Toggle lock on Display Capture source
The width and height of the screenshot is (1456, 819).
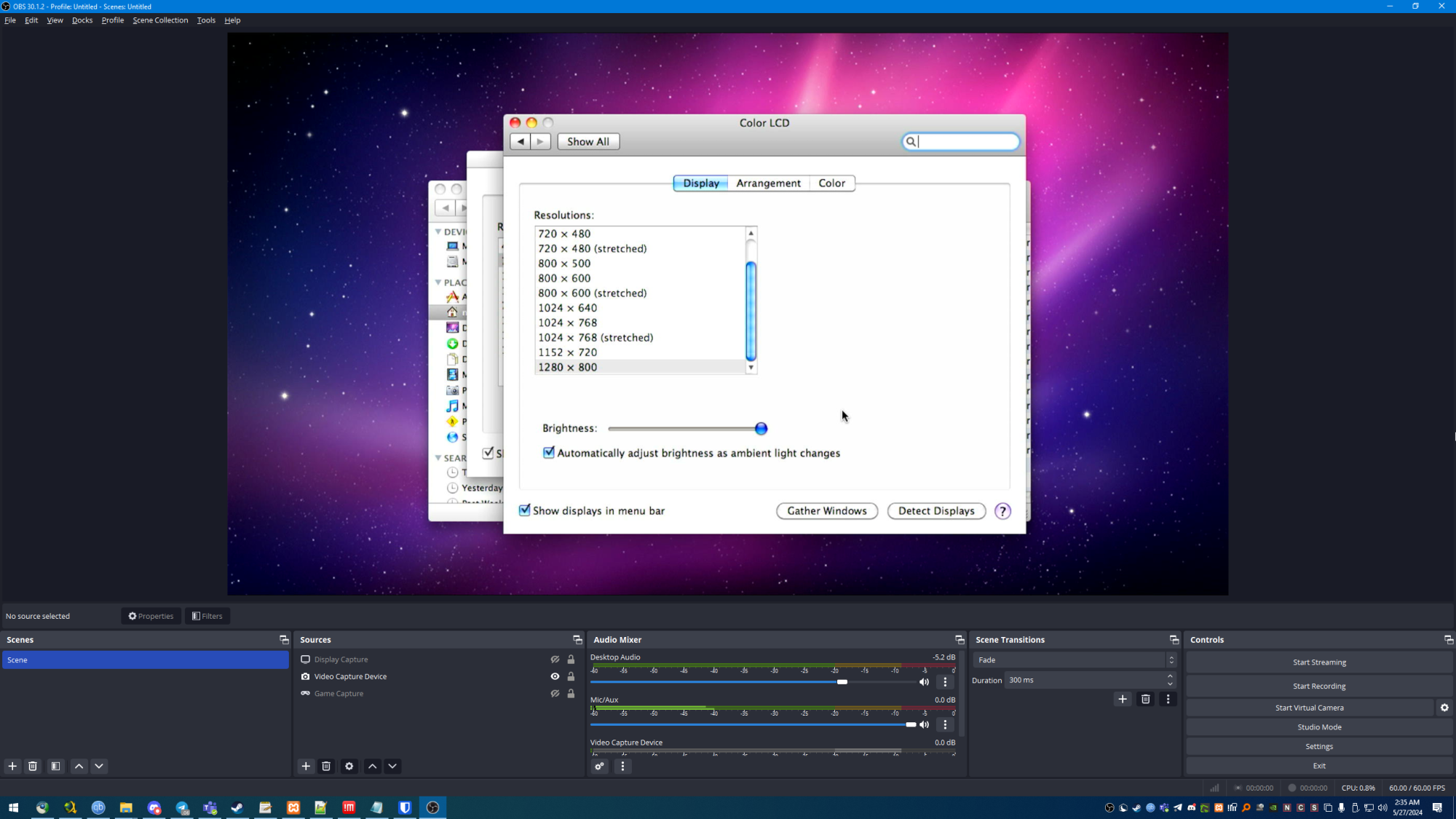click(571, 660)
